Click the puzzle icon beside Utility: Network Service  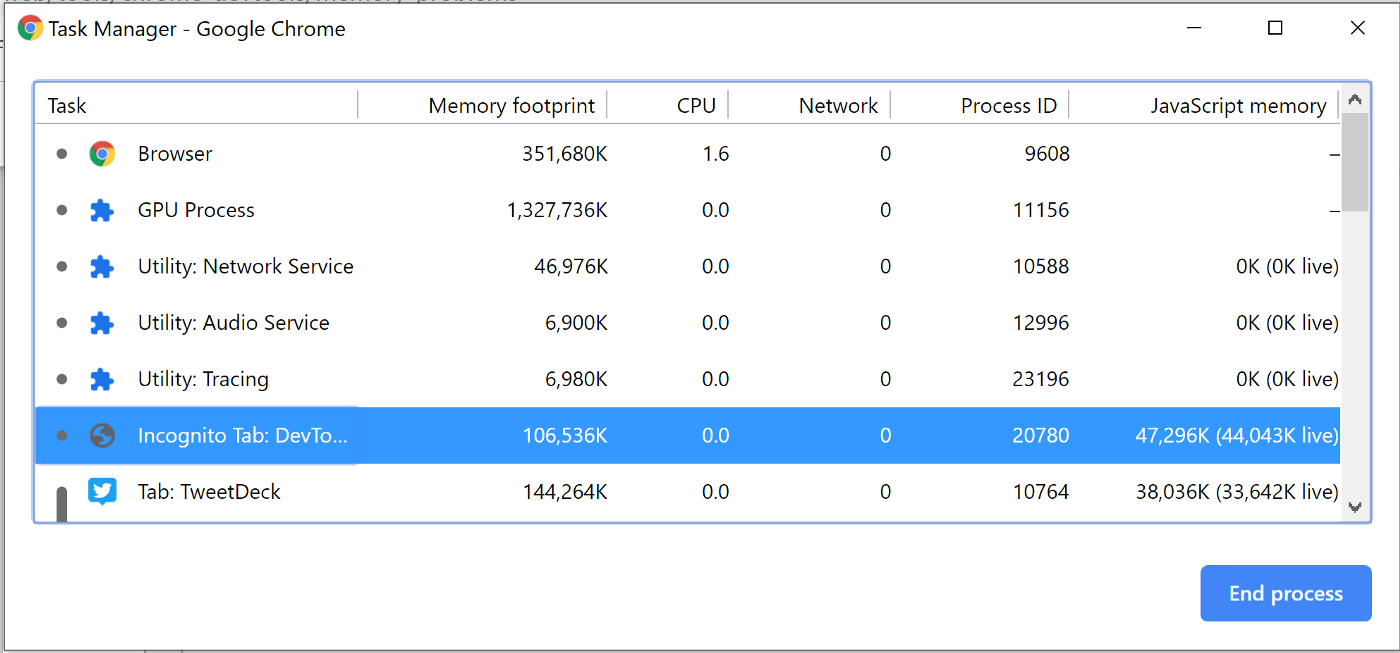click(102, 267)
